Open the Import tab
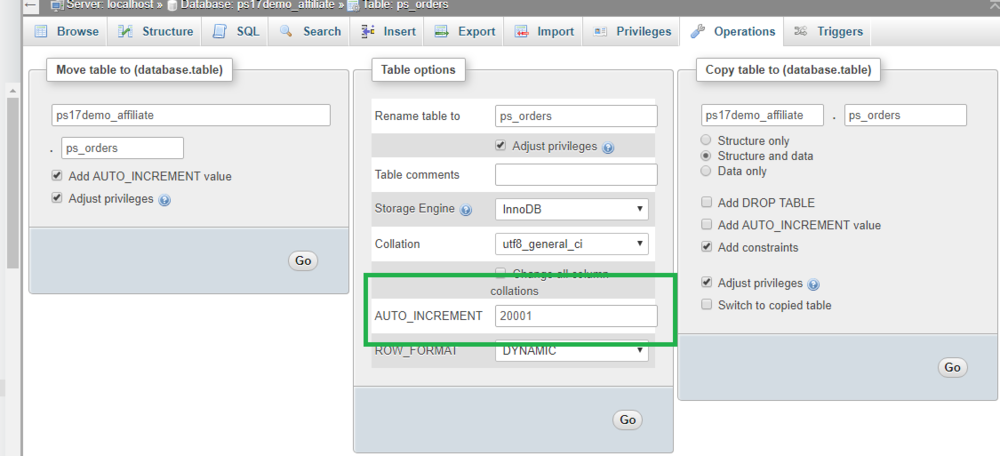Screen dimensions: 1000x456 (x=544, y=31)
